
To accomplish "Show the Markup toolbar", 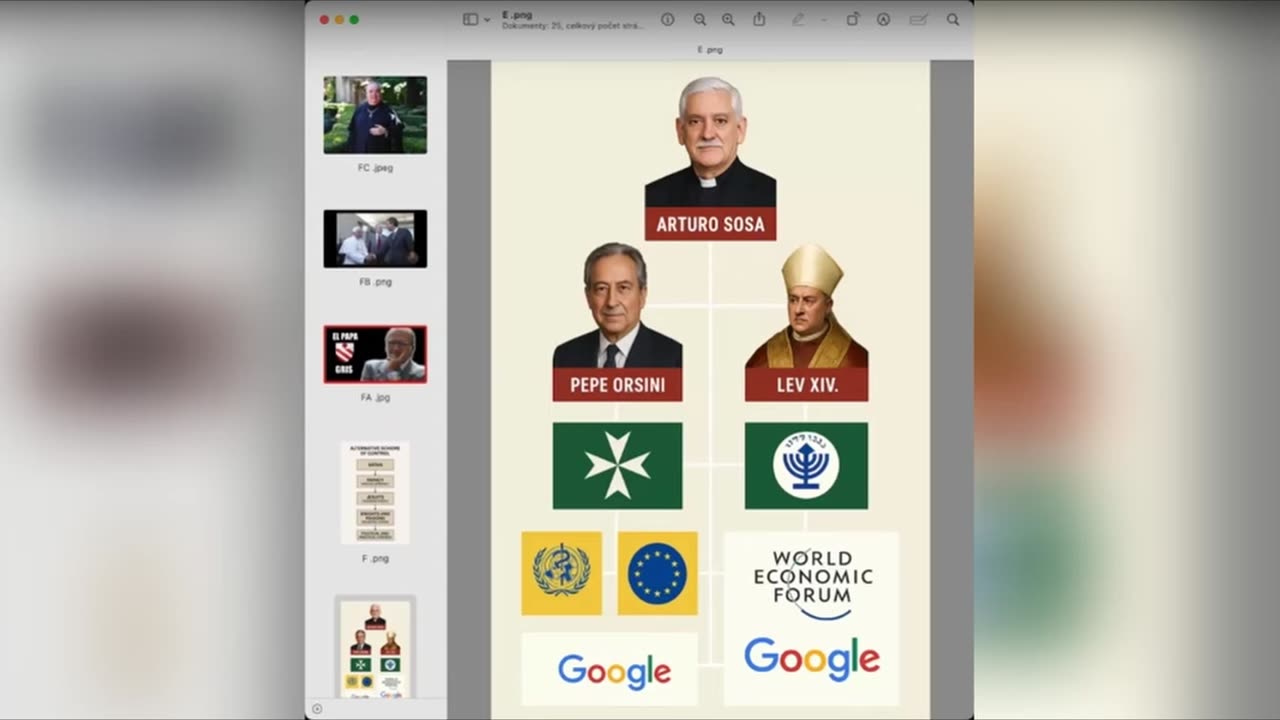I will pyautogui.click(x=883, y=19).
